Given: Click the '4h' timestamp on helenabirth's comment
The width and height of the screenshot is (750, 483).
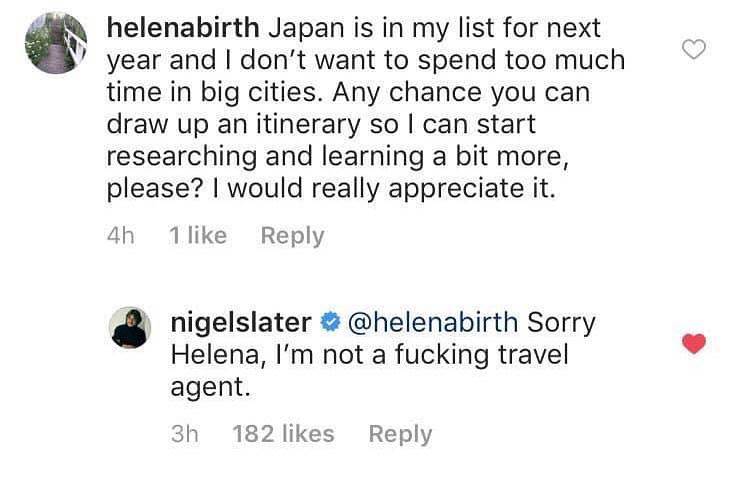Looking at the screenshot, I should 120,236.
